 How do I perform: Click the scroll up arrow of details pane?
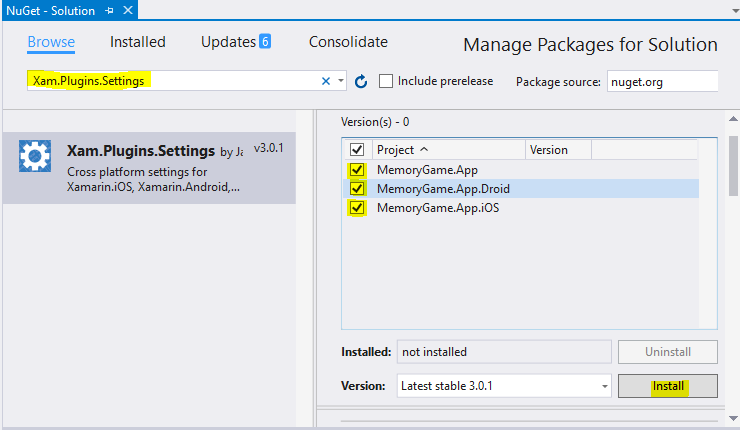(733, 119)
